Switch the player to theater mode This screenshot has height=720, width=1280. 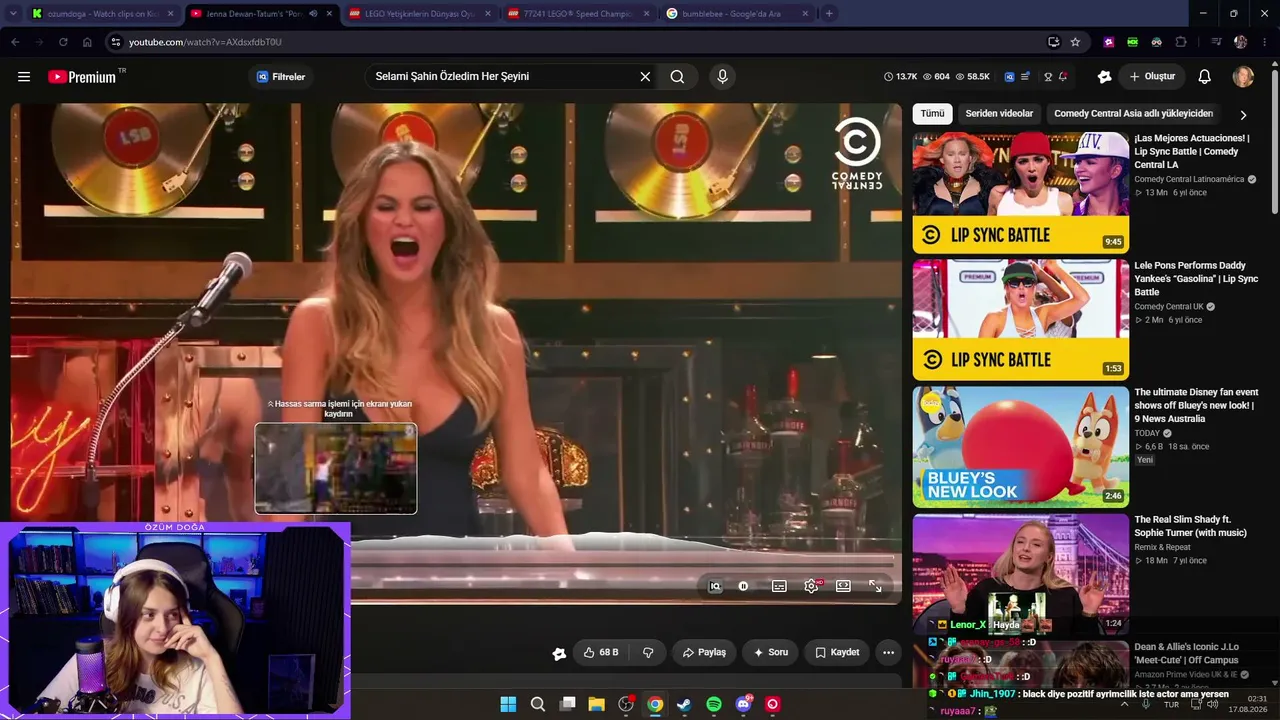(x=843, y=586)
